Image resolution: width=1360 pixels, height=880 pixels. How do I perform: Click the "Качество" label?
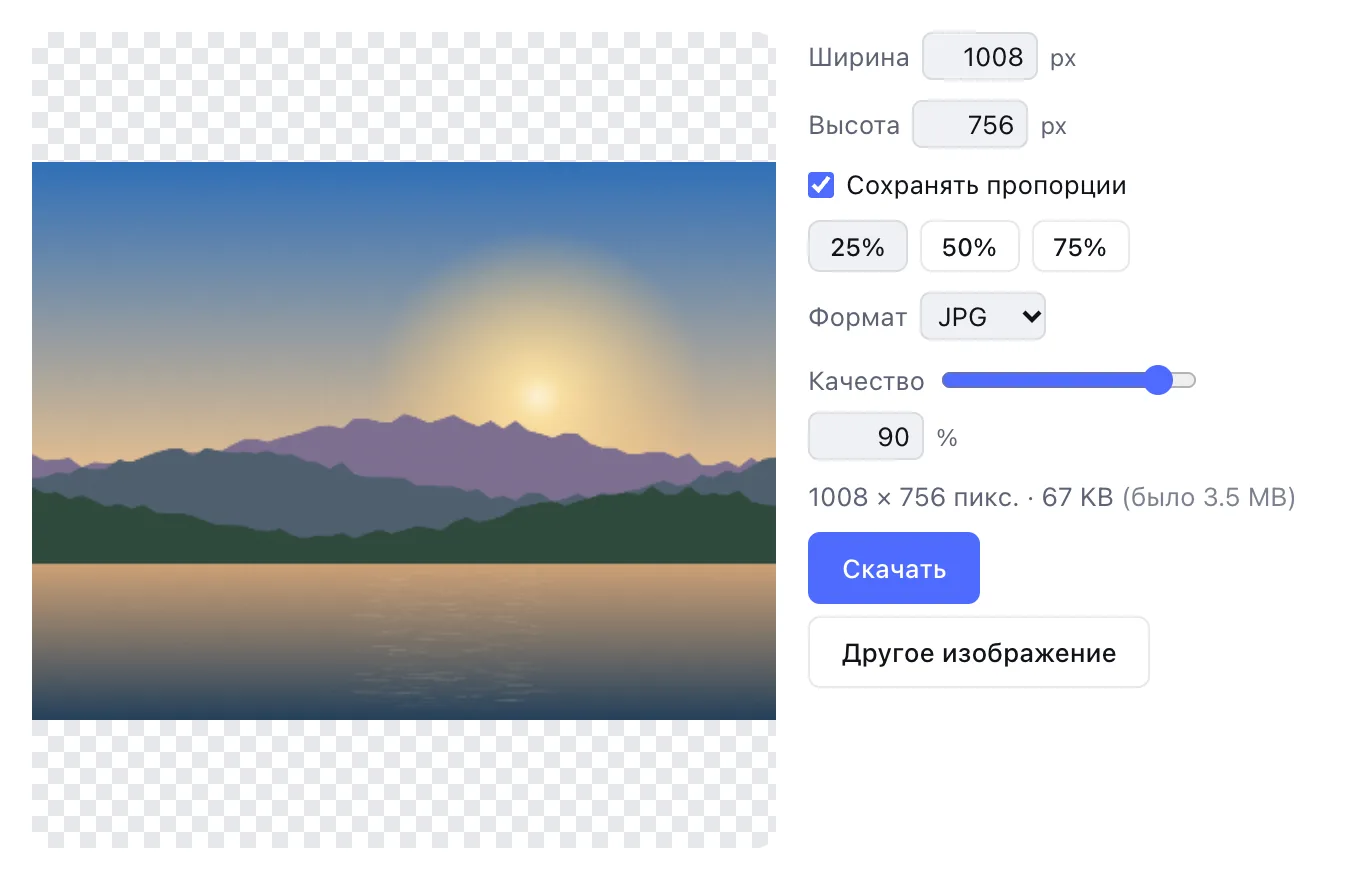tap(866, 381)
